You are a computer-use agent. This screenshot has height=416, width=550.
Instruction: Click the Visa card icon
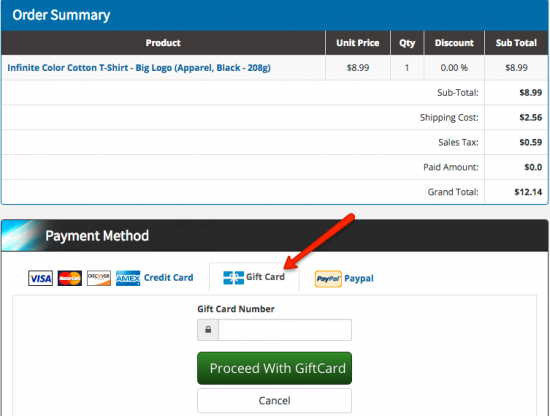[40, 278]
